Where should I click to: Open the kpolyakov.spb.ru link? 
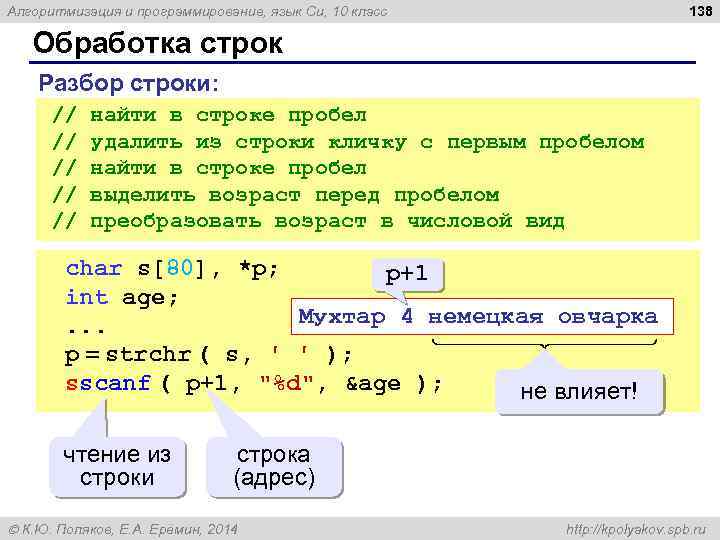(636, 529)
